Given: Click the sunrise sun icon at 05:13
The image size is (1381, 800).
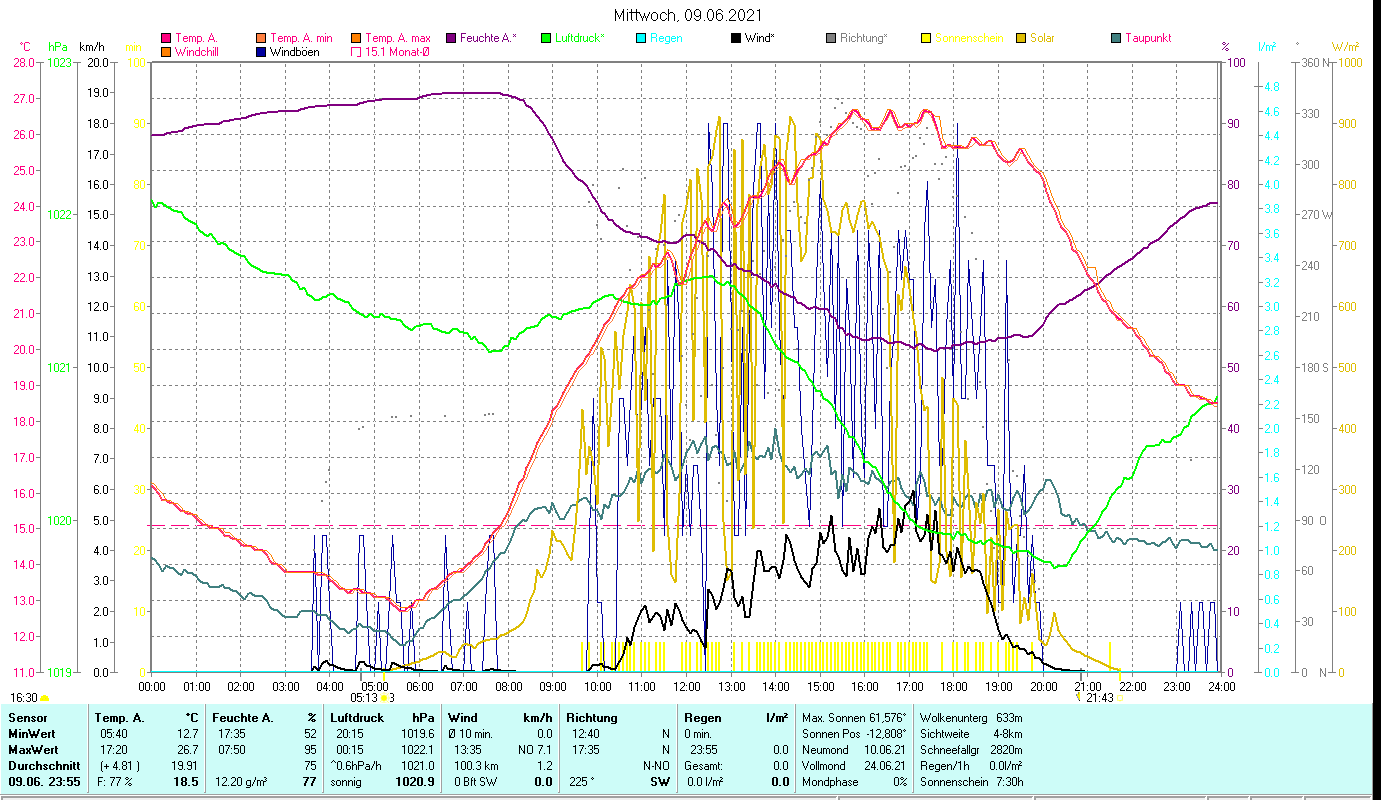Looking at the screenshot, I should pyautogui.click(x=384, y=698).
